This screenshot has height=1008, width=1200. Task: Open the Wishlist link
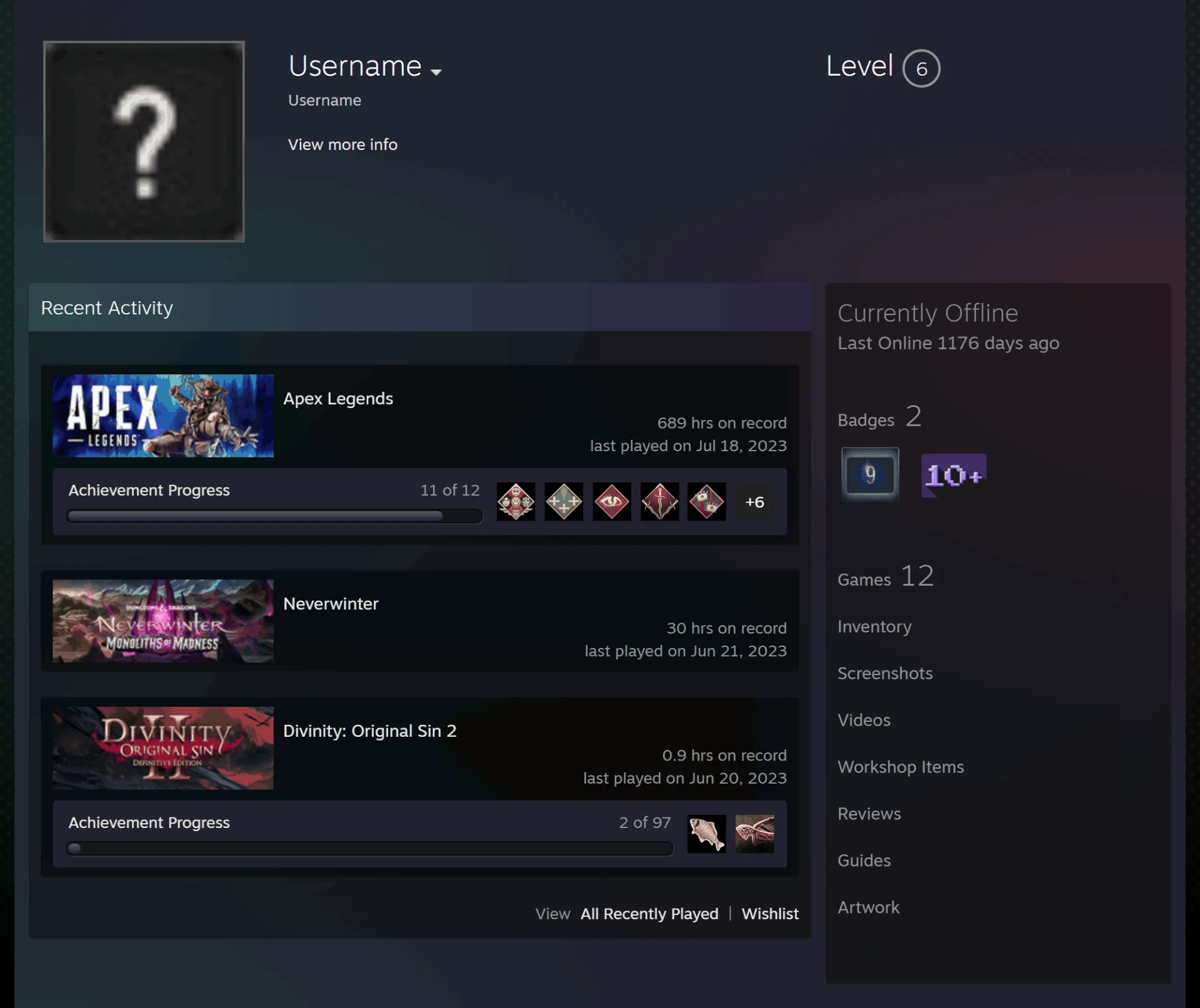(770, 914)
